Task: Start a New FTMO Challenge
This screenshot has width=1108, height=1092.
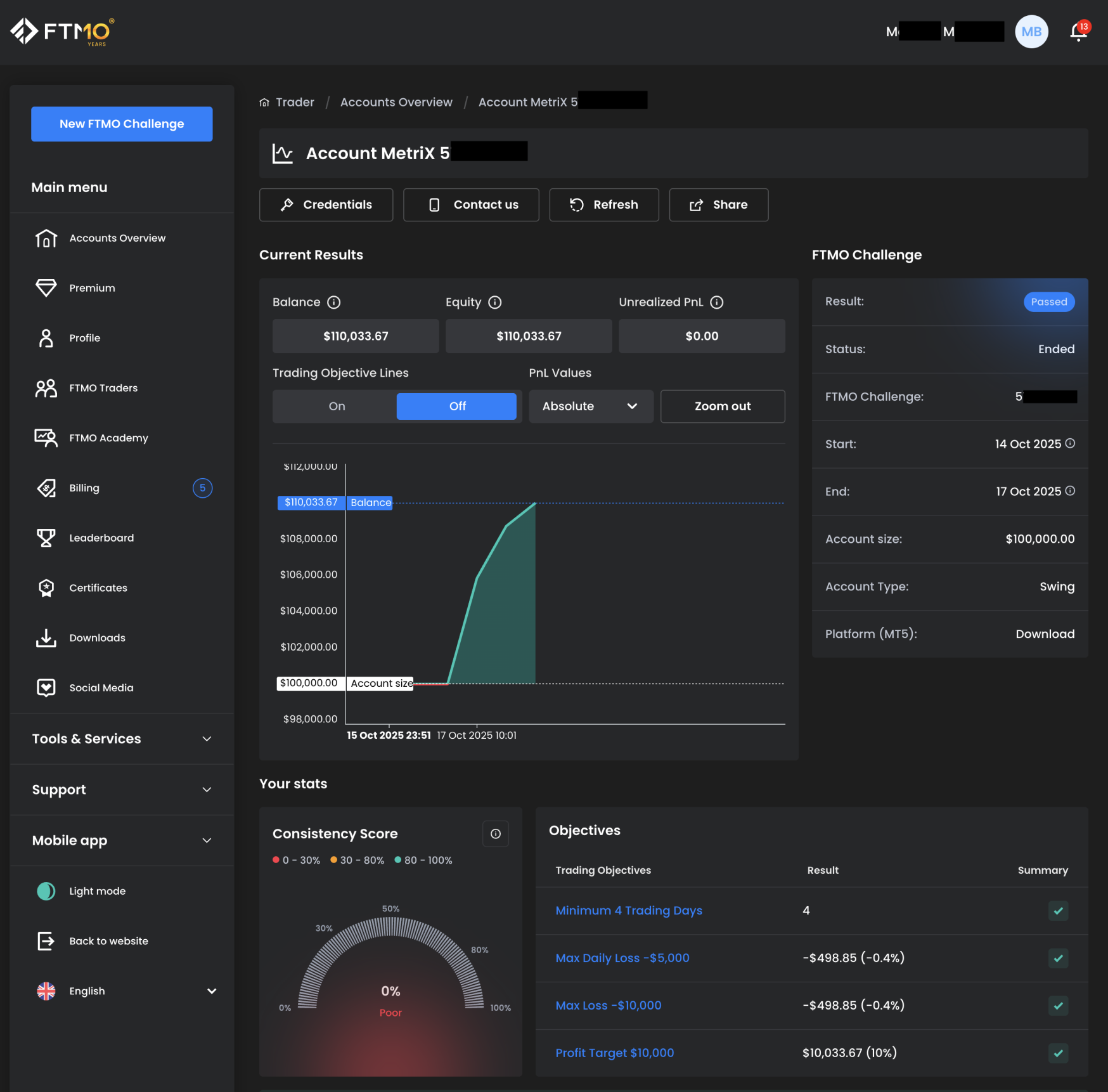Action: [121, 124]
